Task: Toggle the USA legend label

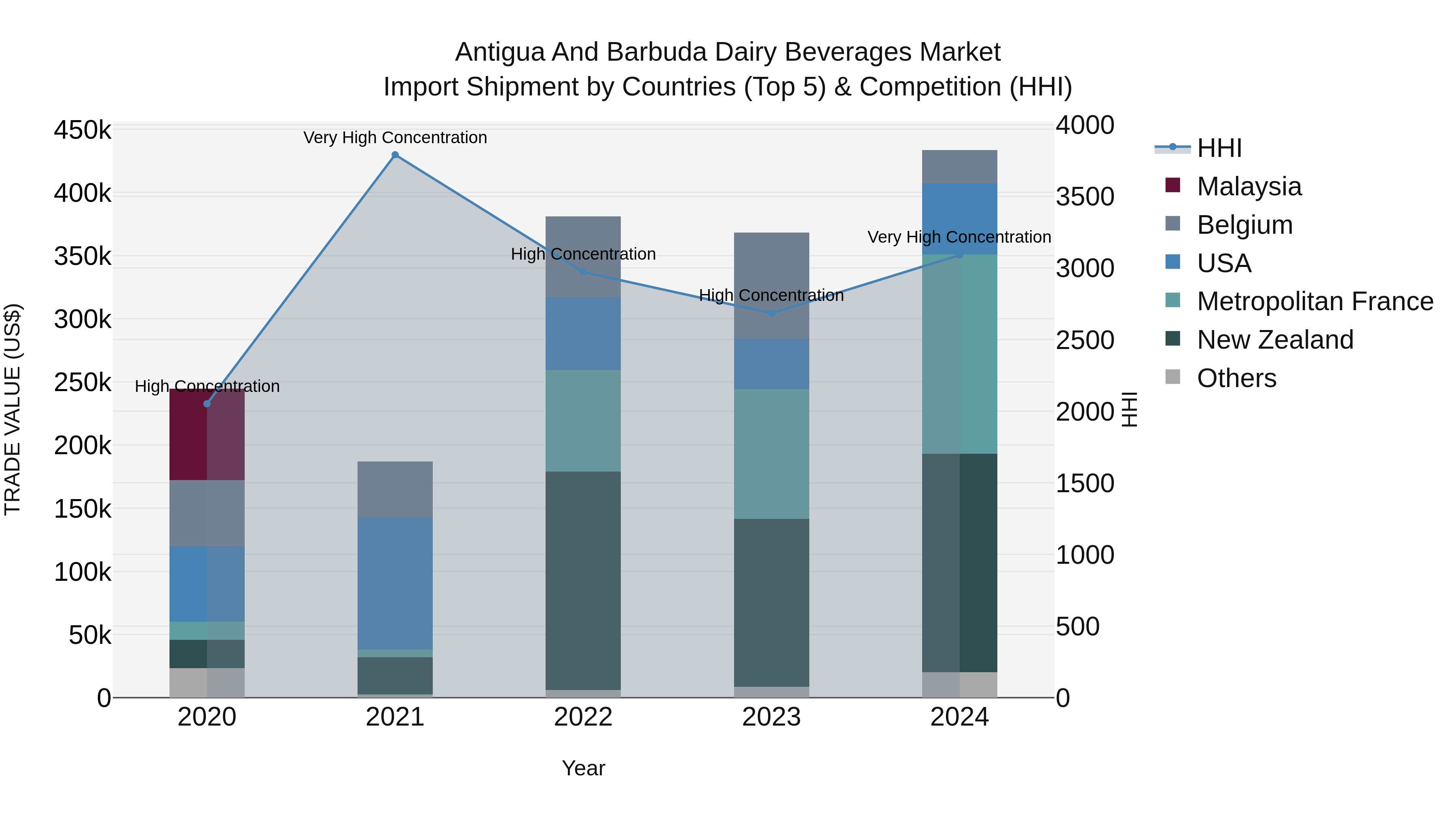Action: click(1224, 263)
